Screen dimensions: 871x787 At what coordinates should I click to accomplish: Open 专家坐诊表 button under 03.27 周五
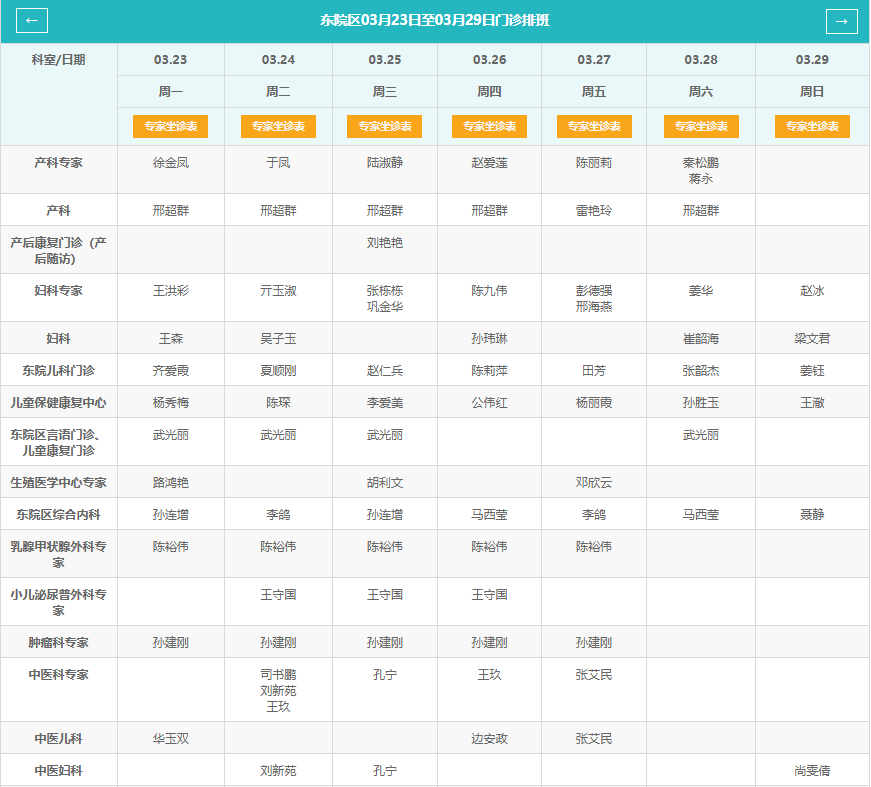[594, 127]
